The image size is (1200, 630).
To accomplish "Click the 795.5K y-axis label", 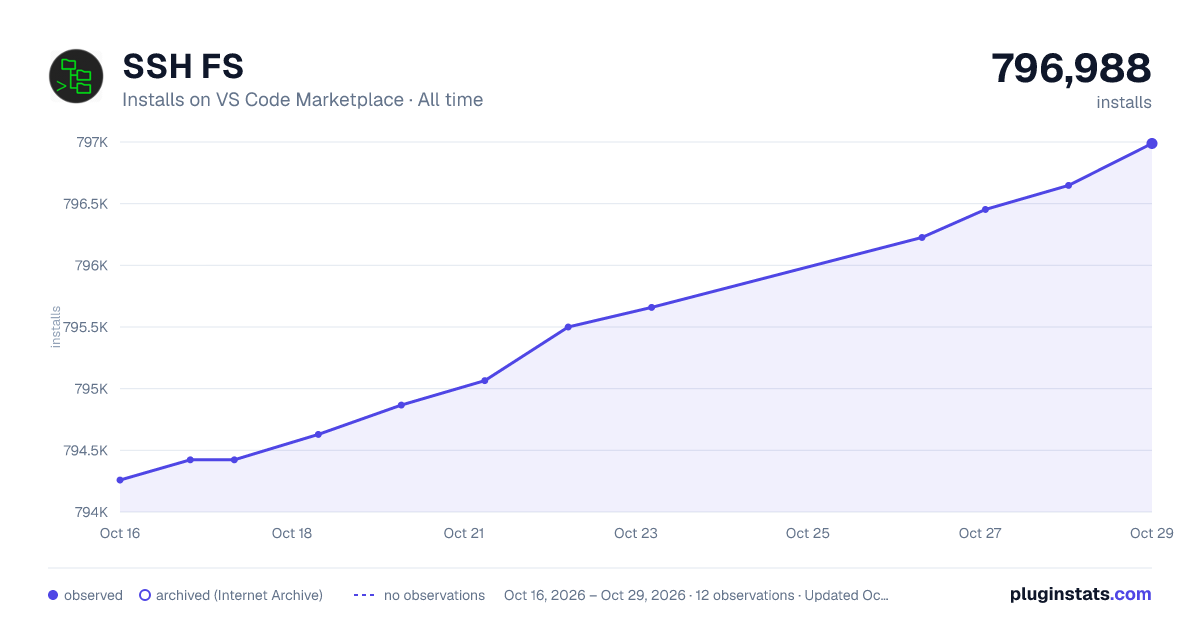I will coord(85,327).
